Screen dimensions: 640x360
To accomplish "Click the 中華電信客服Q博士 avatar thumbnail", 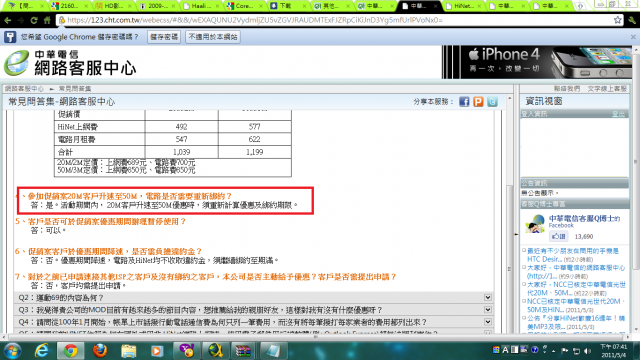I will point(534,224).
